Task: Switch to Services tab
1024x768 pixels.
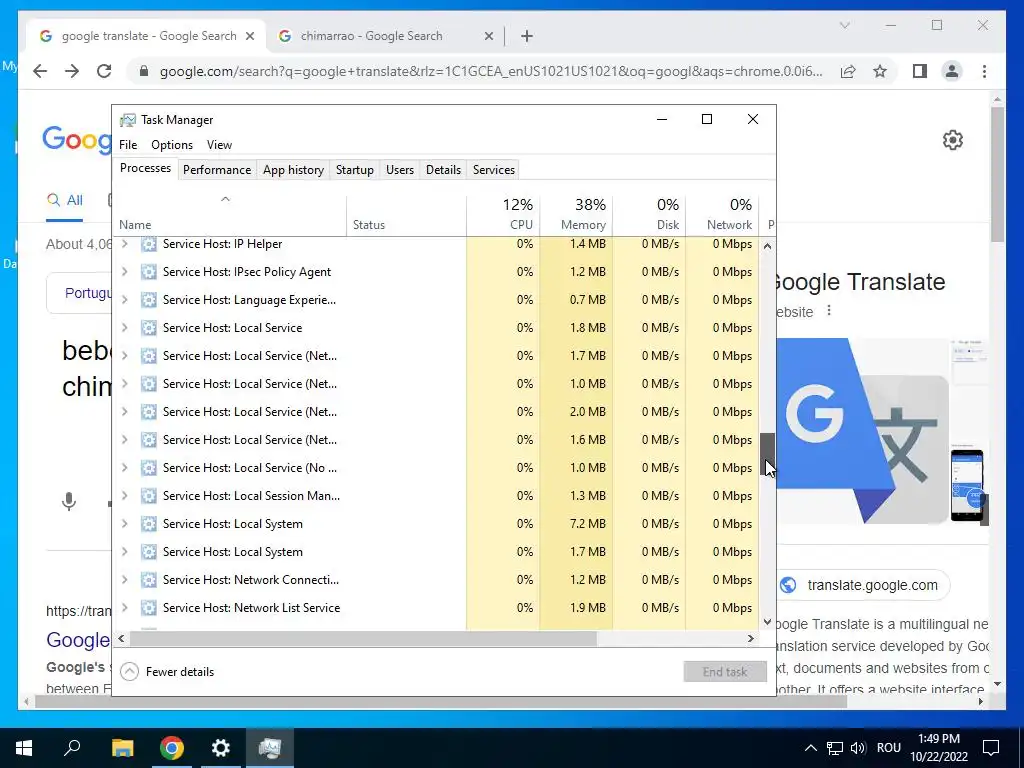Action: [494, 170]
